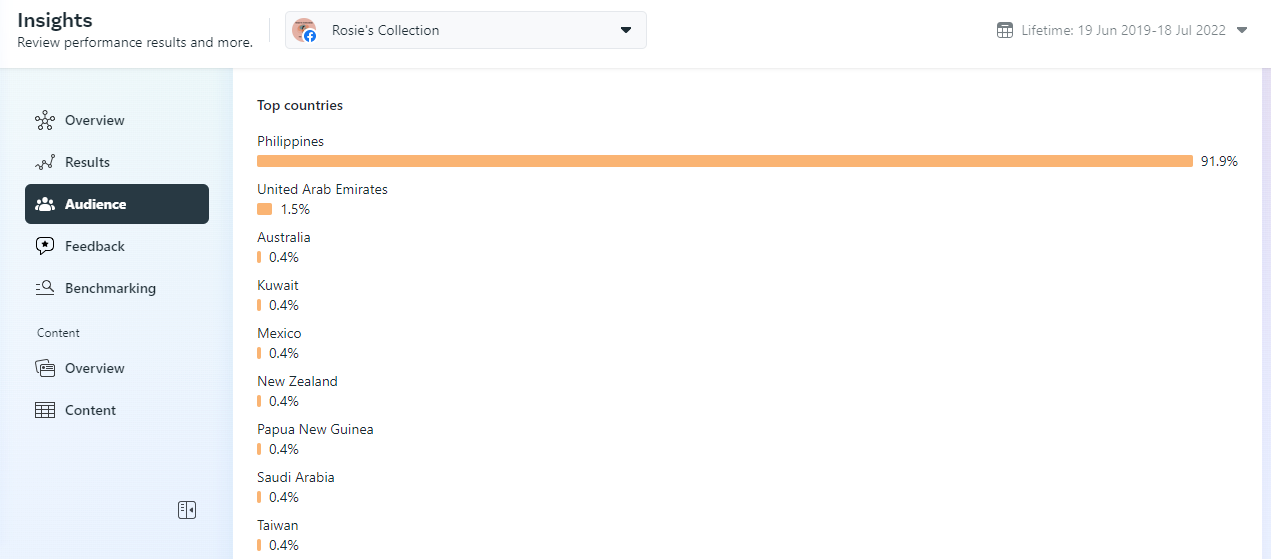Open the Rosie's Collection page dropdown
Screen dimensions: 1271x559
click(x=626, y=30)
